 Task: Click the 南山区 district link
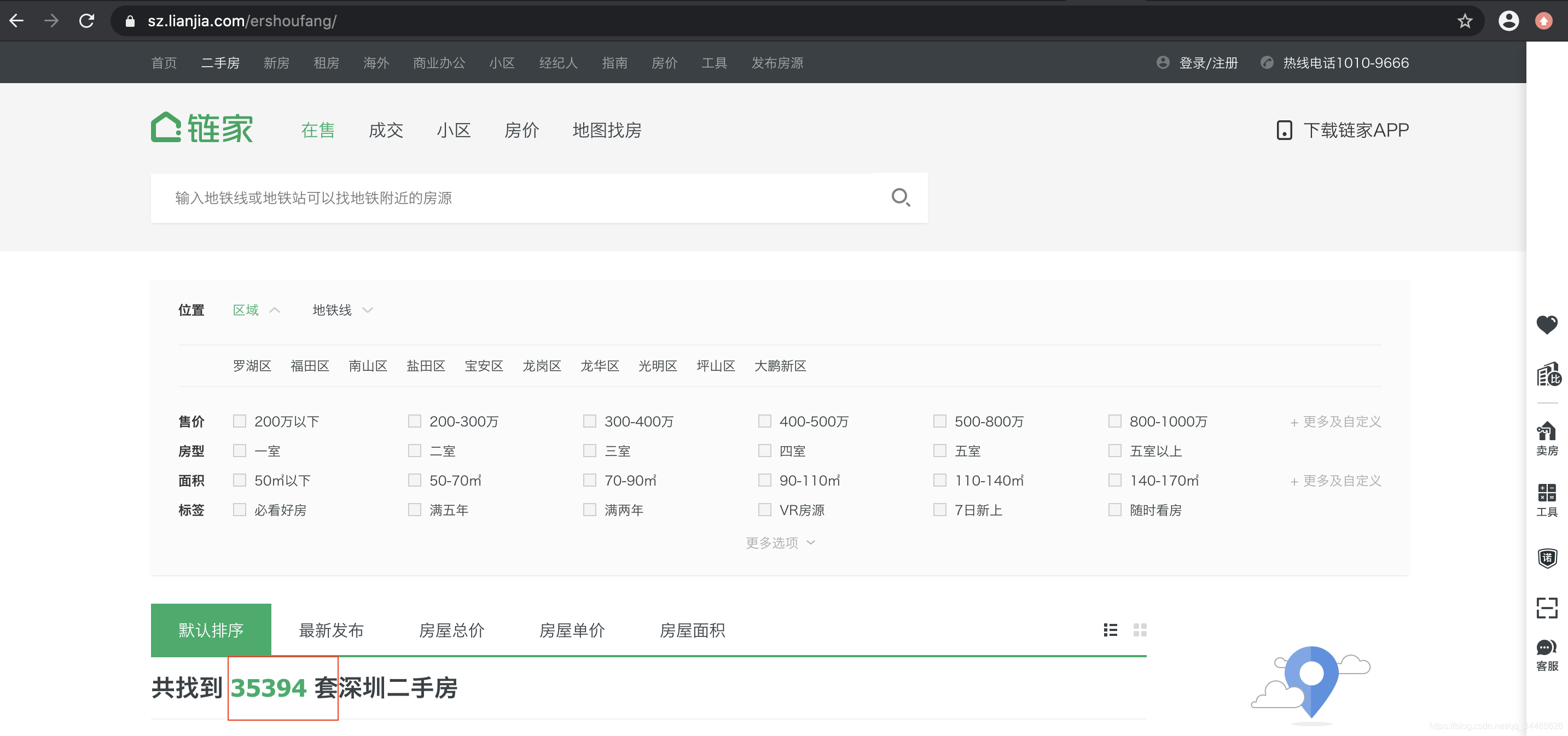tap(368, 366)
